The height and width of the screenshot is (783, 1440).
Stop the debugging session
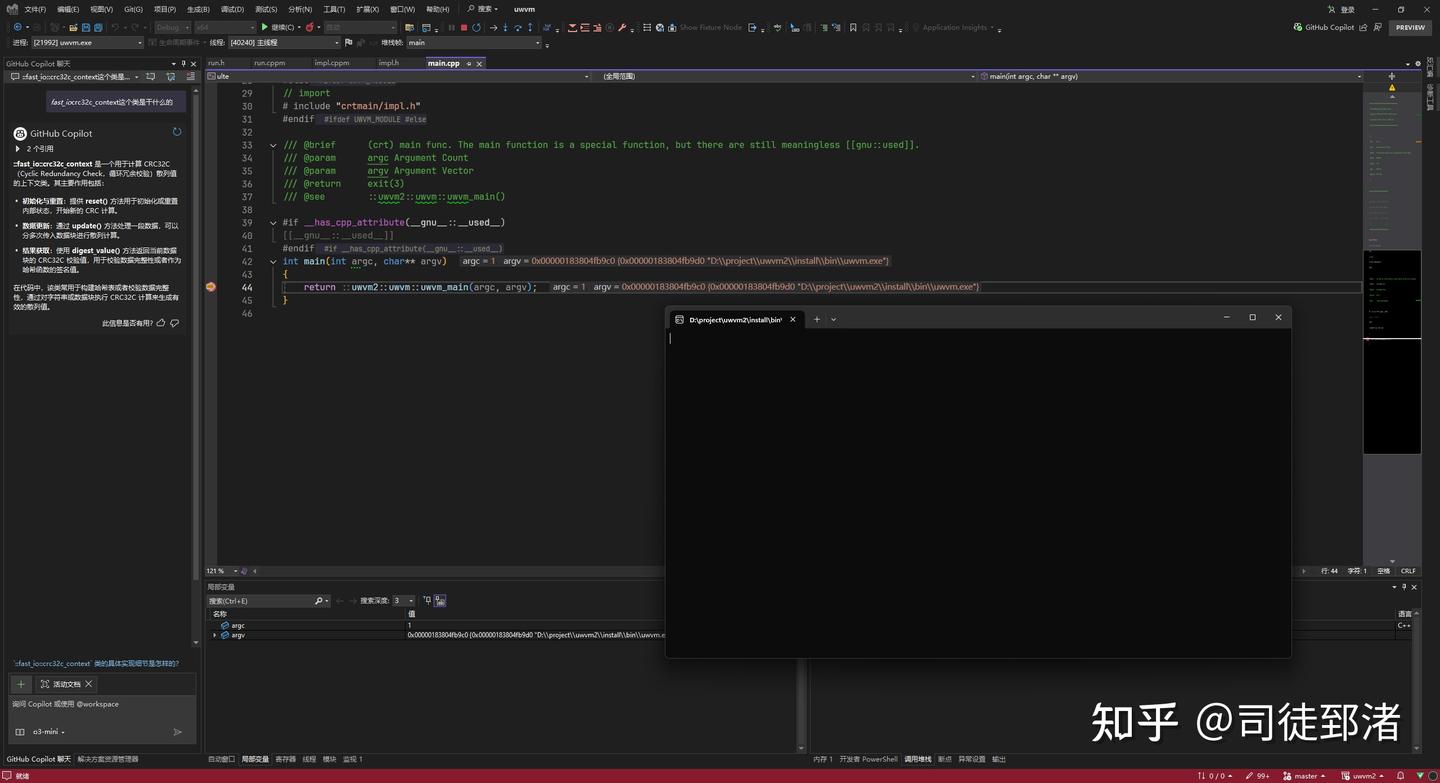click(463, 27)
